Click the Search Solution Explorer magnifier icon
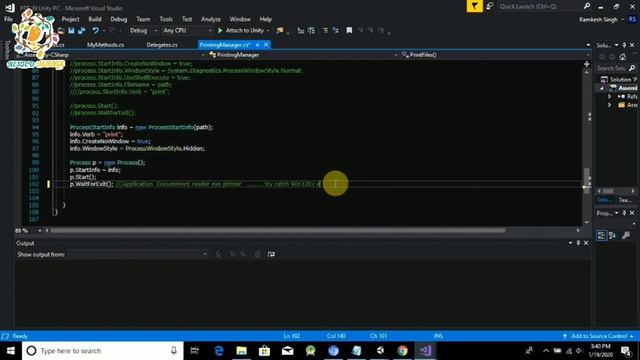The image size is (640, 360). pyautogui.click(x=632, y=68)
